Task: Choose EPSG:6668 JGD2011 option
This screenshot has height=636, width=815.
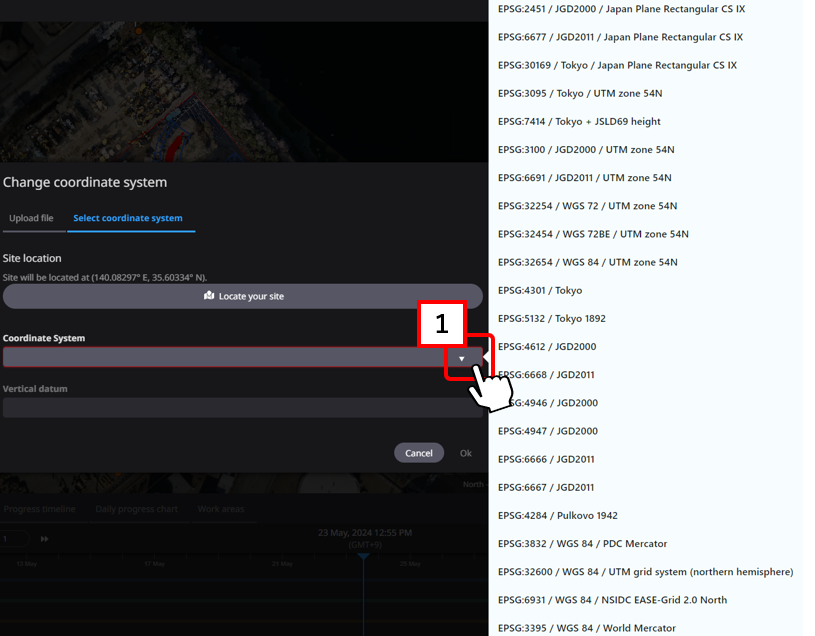Action: (x=546, y=375)
